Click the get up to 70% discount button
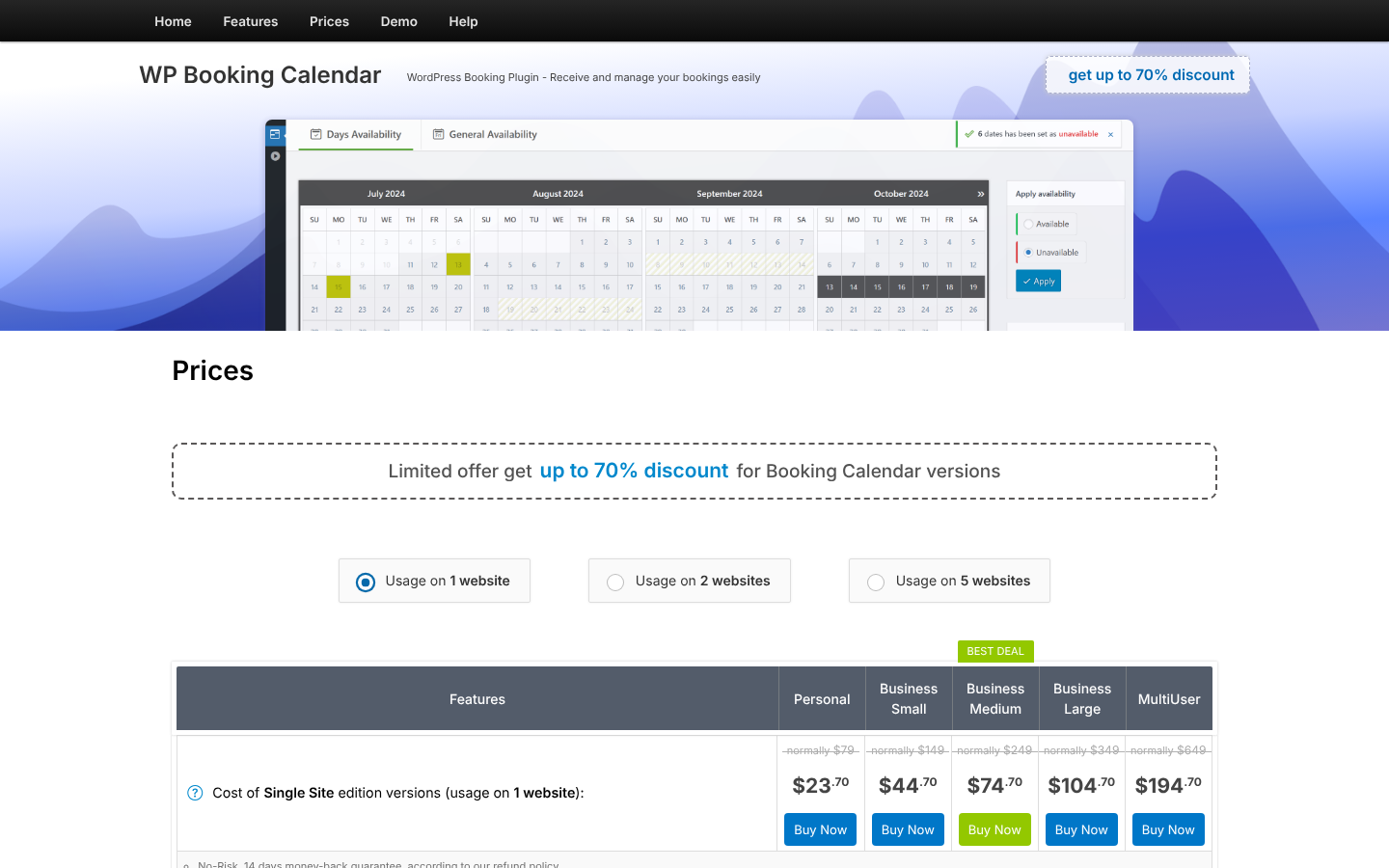 (1148, 75)
